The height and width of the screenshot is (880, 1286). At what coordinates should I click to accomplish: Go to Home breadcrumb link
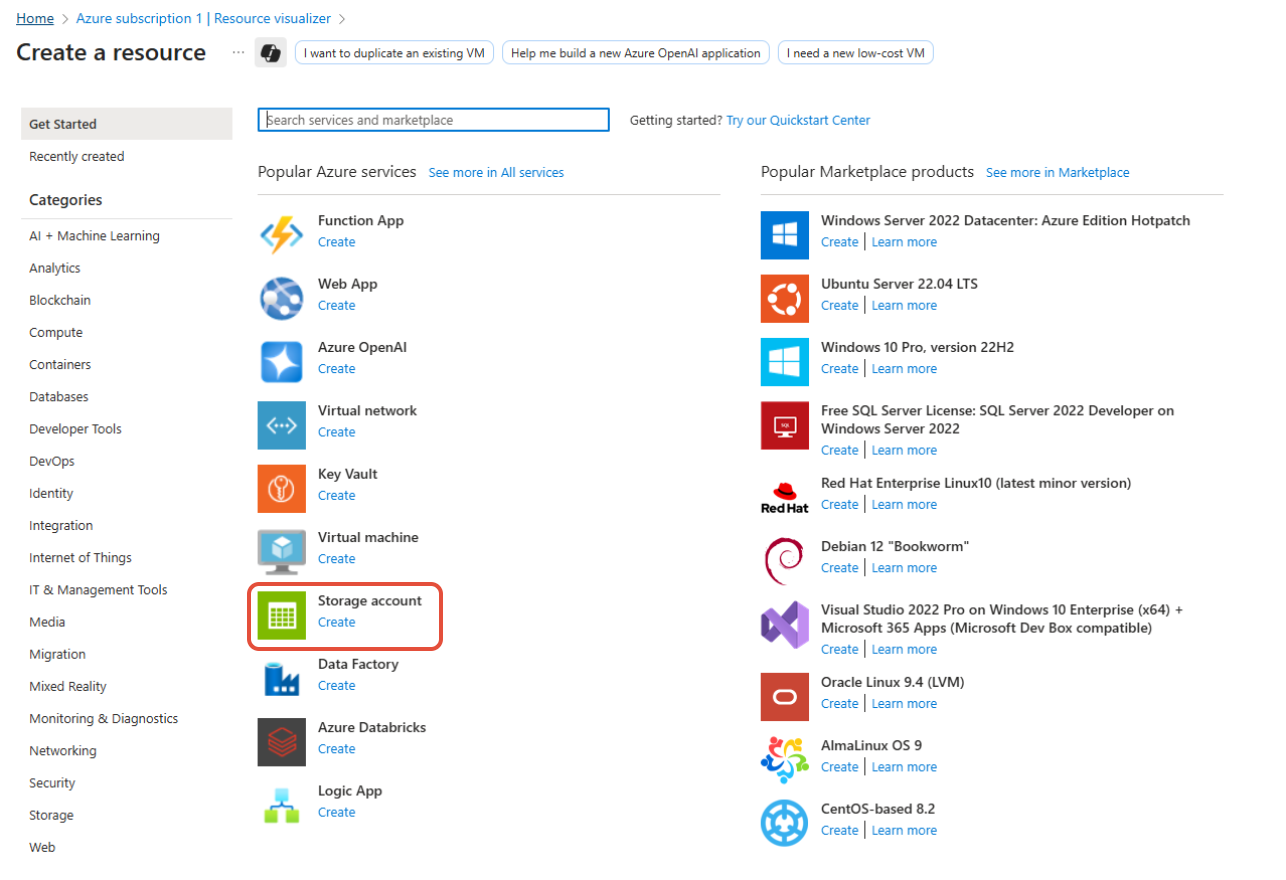click(x=35, y=18)
